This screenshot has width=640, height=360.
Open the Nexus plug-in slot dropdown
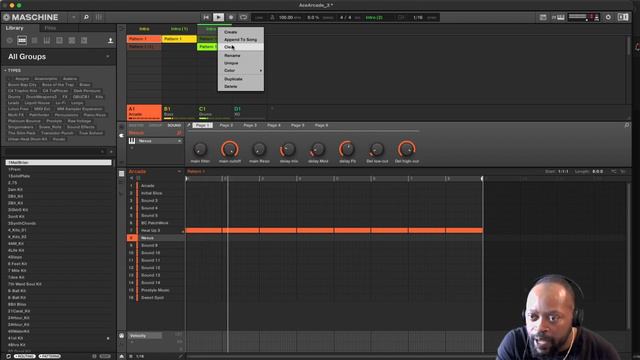179,141
